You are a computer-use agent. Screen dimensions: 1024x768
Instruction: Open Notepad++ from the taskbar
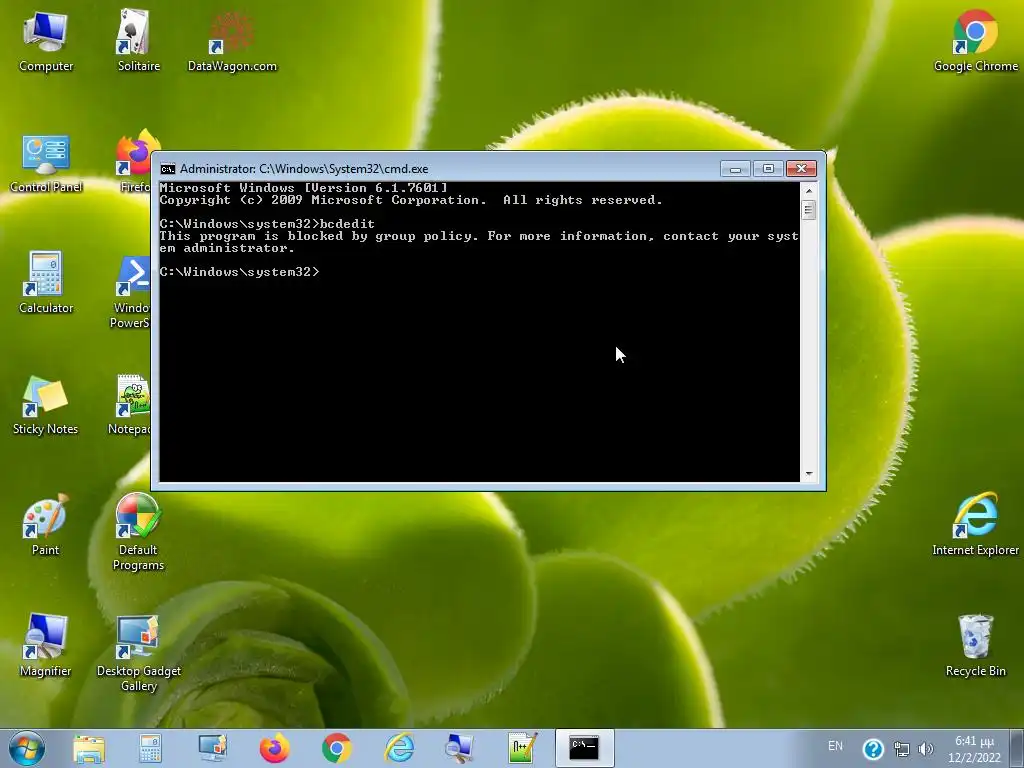pos(522,748)
